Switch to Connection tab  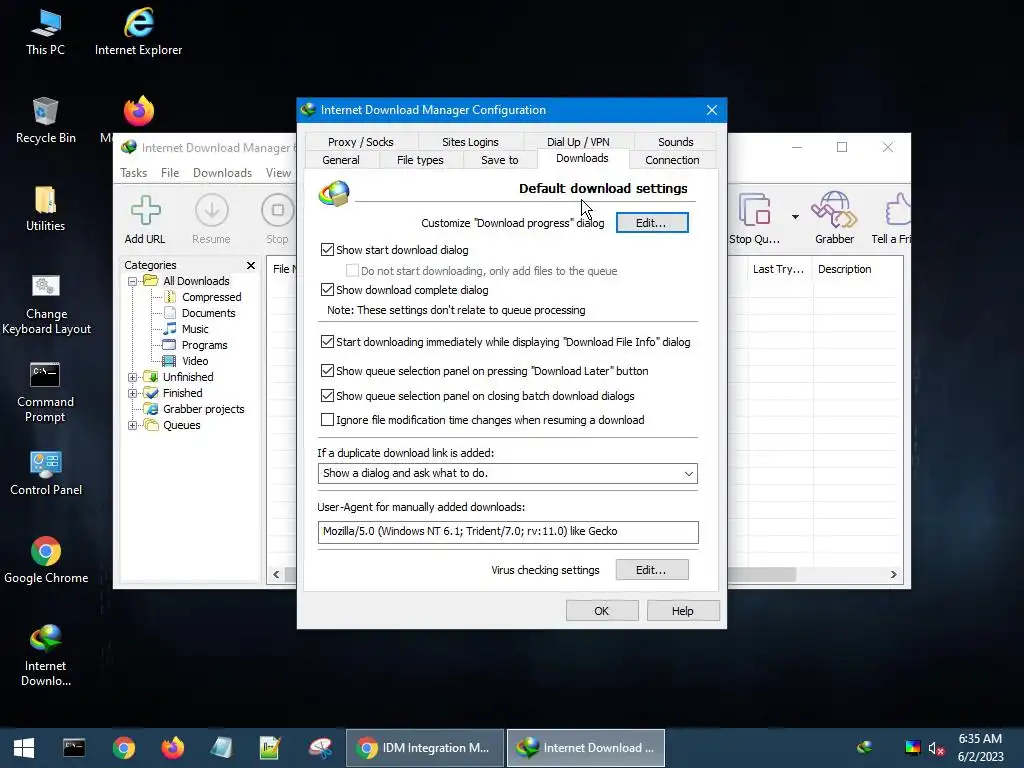[672, 160]
